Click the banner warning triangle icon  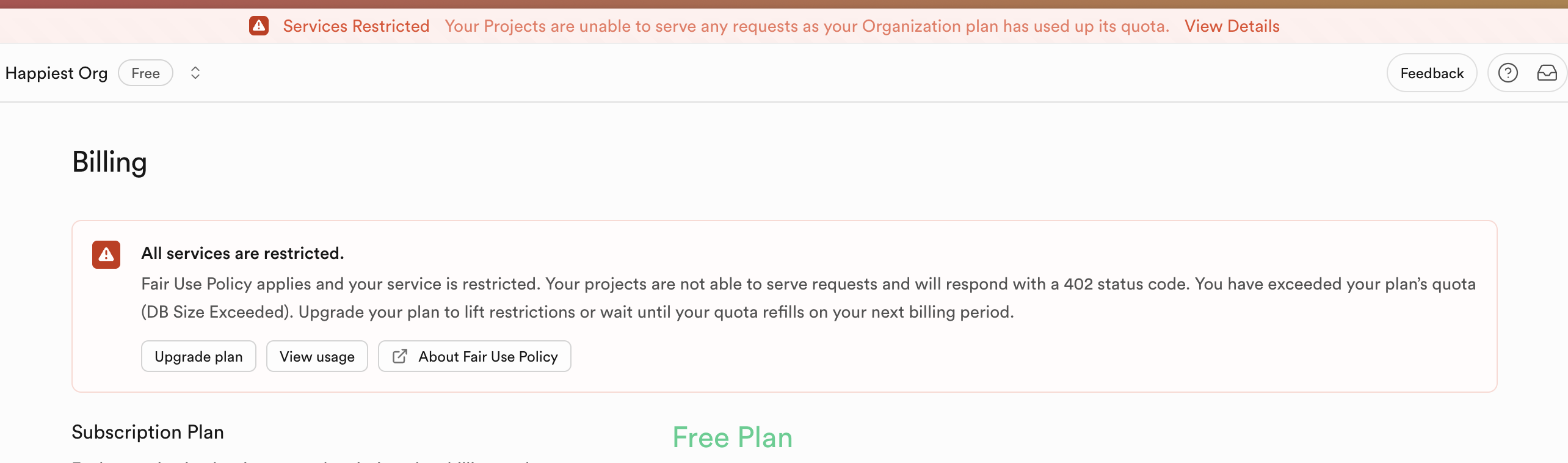click(259, 26)
